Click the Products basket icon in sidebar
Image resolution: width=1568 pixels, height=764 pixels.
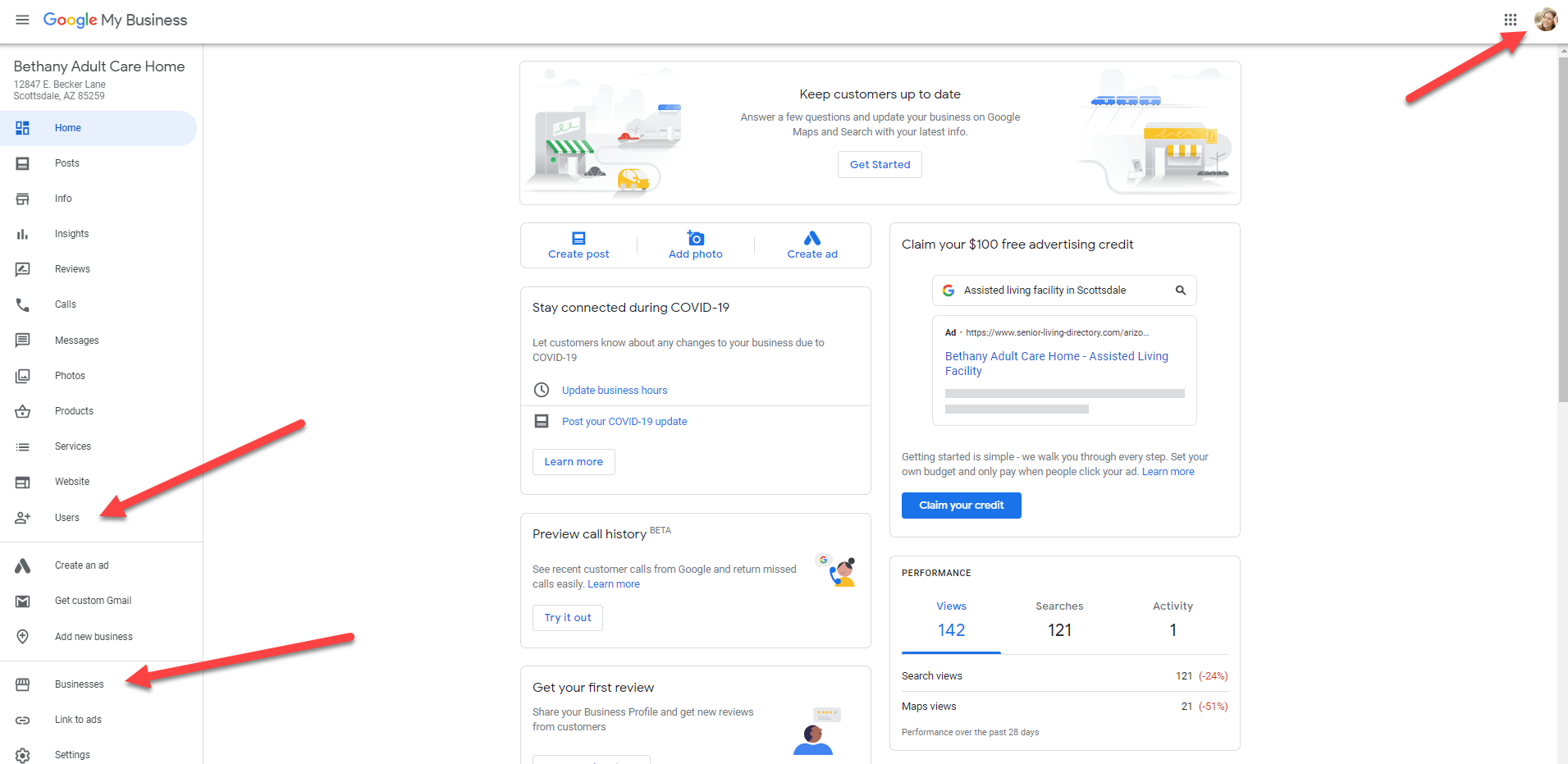[22, 411]
